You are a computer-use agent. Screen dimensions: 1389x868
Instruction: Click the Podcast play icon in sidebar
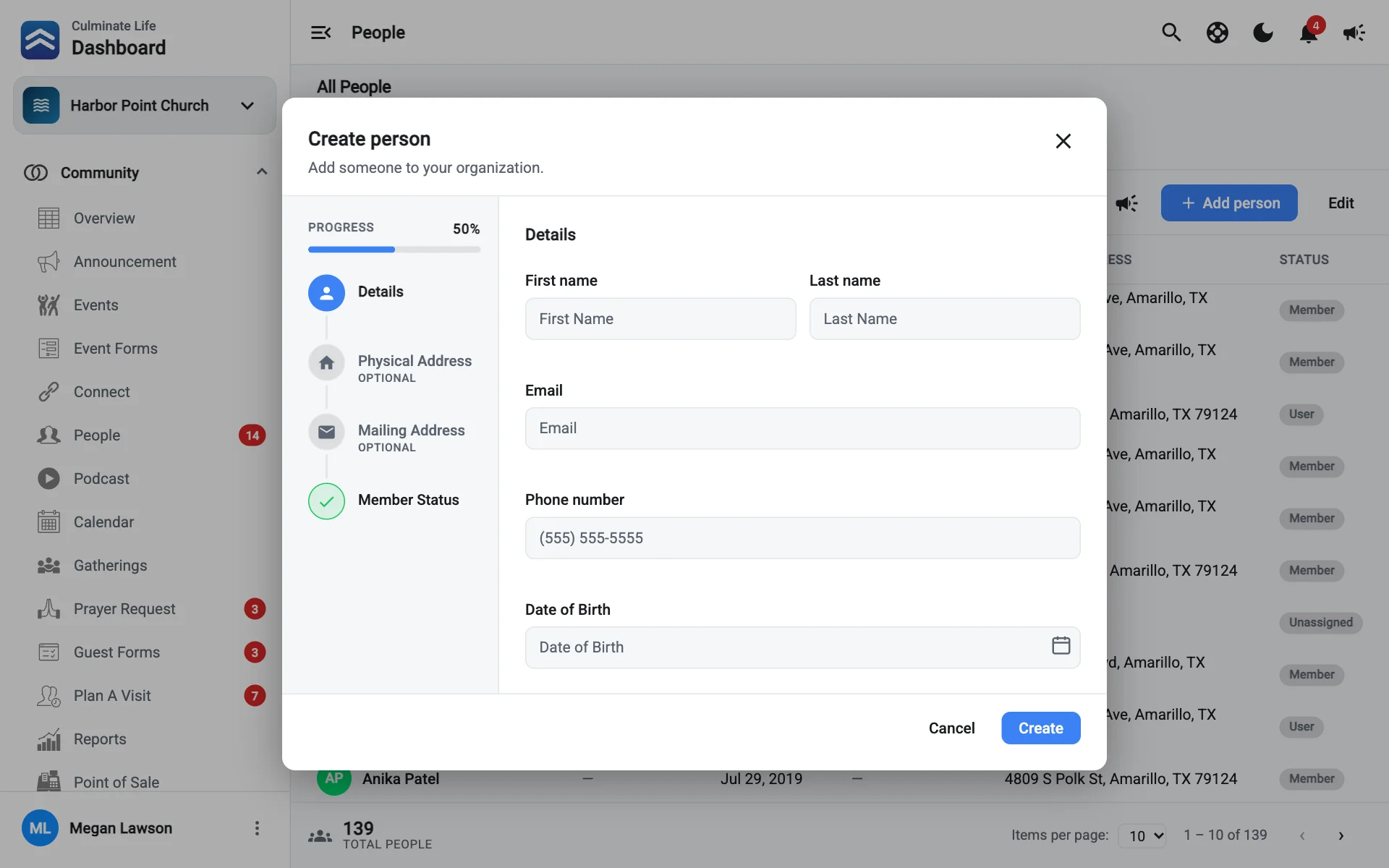point(48,479)
